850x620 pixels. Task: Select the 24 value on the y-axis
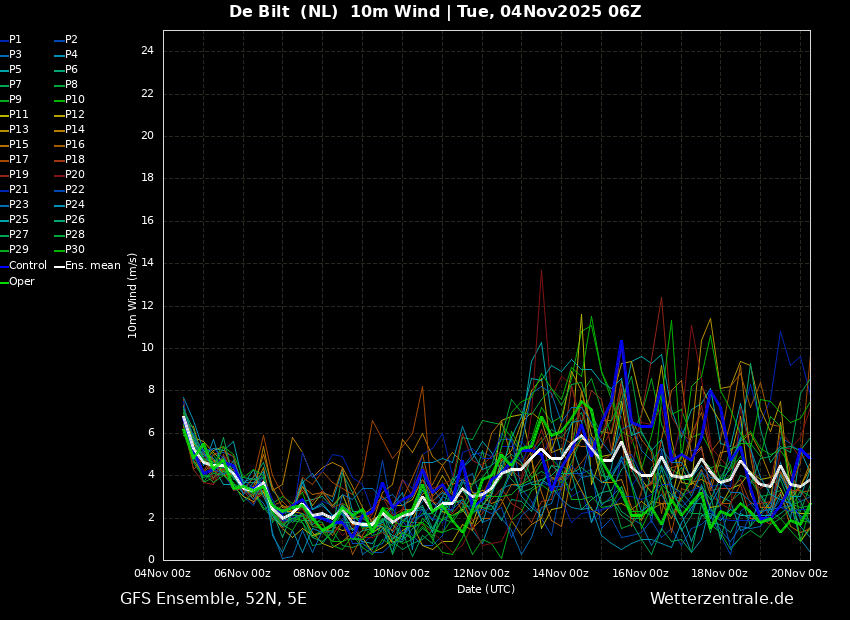click(147, 51)
